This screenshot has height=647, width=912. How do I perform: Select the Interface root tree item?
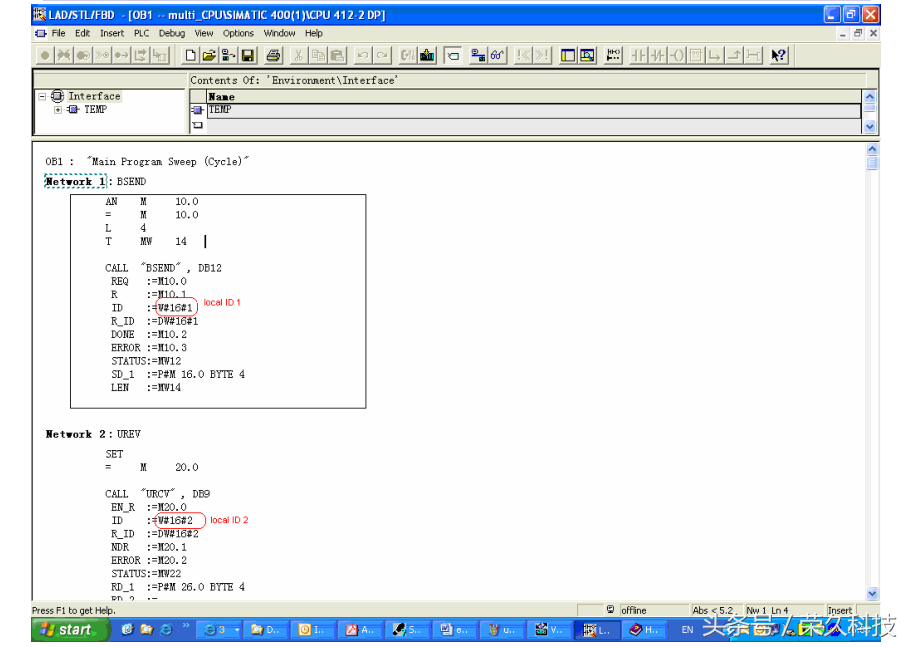click(94, 96)
